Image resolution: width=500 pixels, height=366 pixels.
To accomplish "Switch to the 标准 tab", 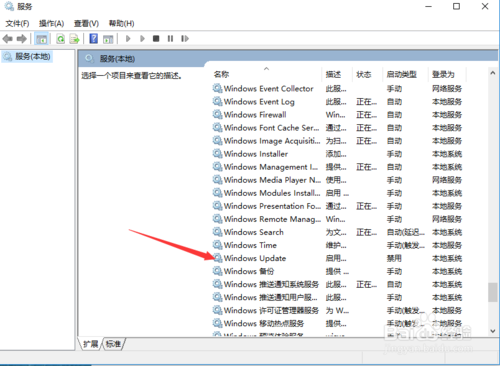I will [x=113, y=344].
